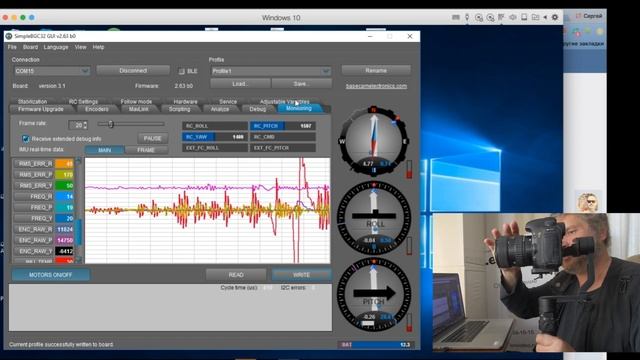The width and height of the screenshot is (640, 360).
Task: Click the Rename profile button
Action: [376, 71]
